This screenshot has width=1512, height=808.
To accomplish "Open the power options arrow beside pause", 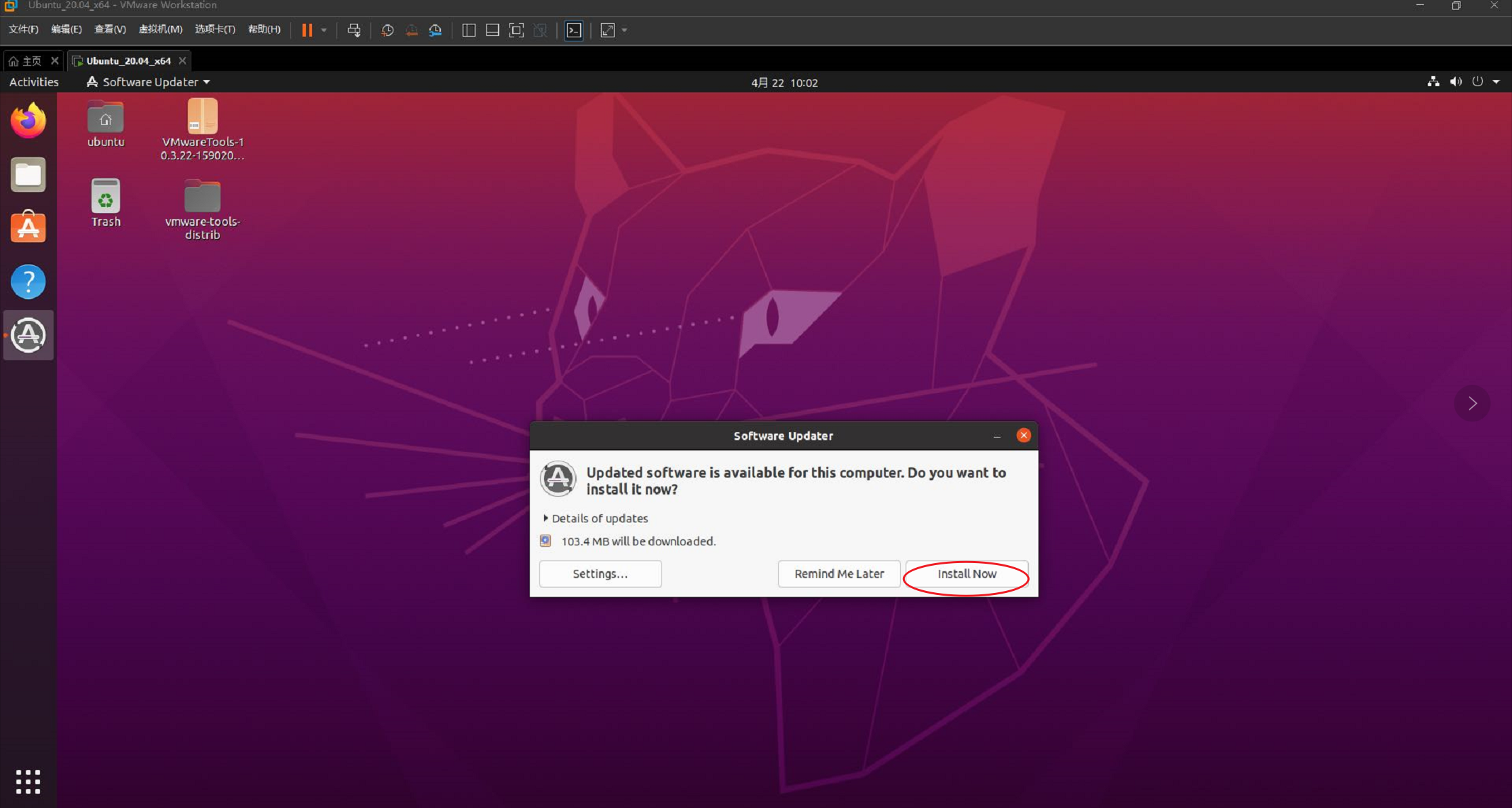I will pyautogui.click(x=324, y=30).
